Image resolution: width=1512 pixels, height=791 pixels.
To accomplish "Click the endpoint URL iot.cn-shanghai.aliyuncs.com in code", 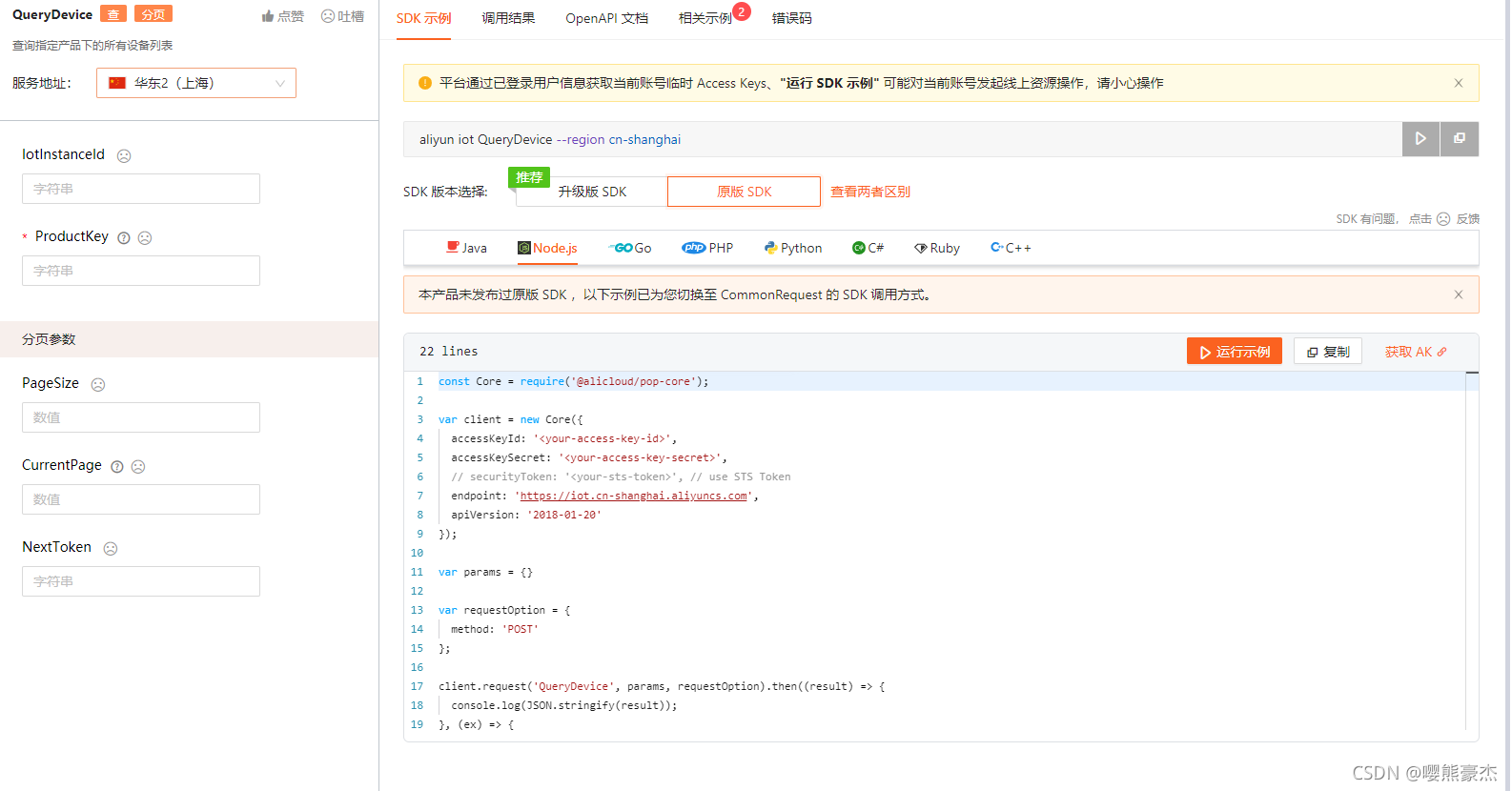I will tap(634, 496).
